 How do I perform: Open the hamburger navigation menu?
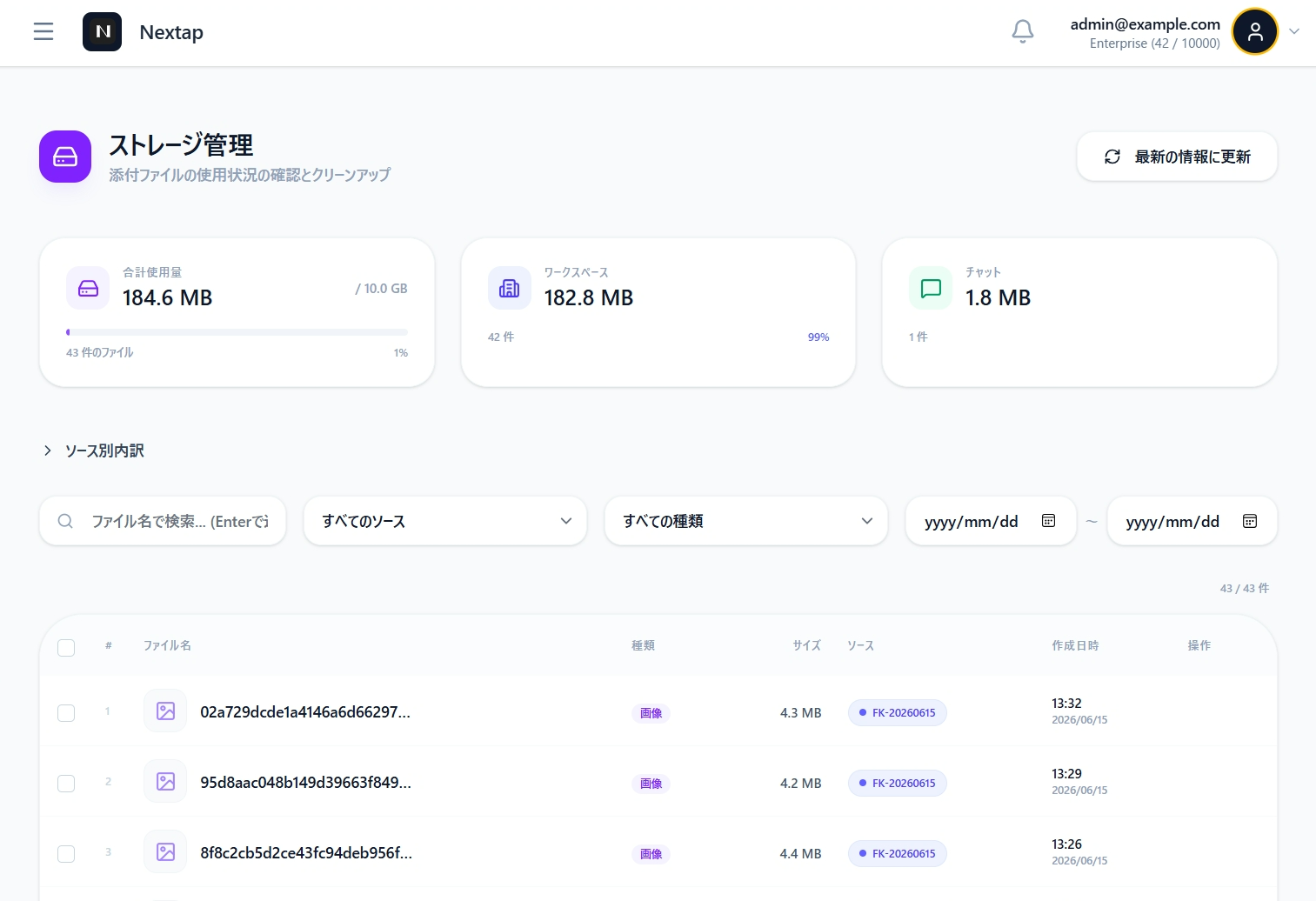43,32
